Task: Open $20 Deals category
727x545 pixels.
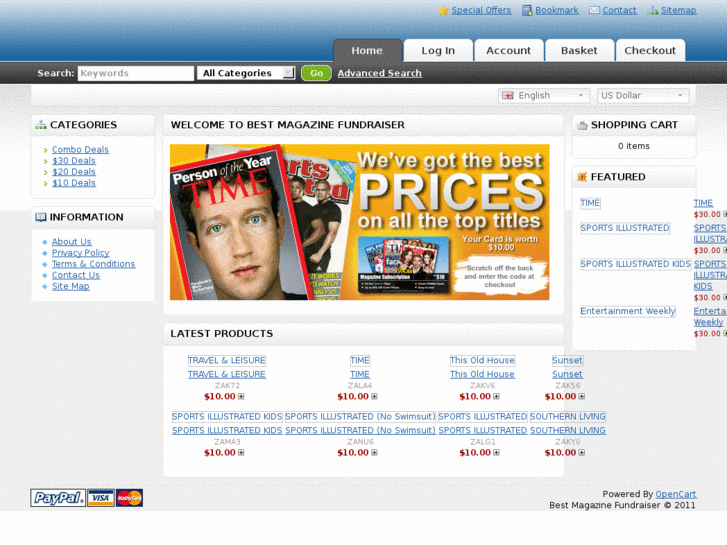Action: point(74,172)
